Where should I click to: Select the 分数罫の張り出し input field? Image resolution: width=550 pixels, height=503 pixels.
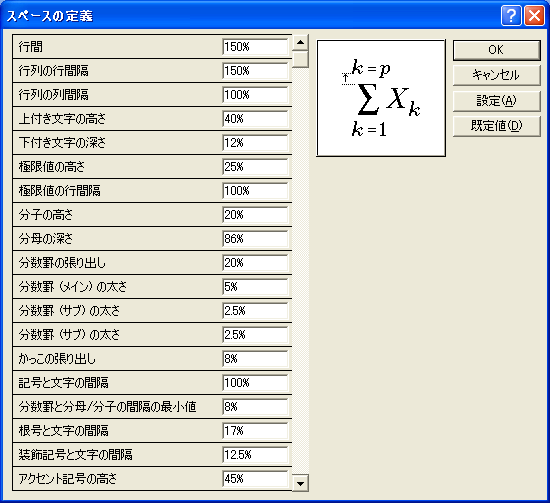[255, 263]
